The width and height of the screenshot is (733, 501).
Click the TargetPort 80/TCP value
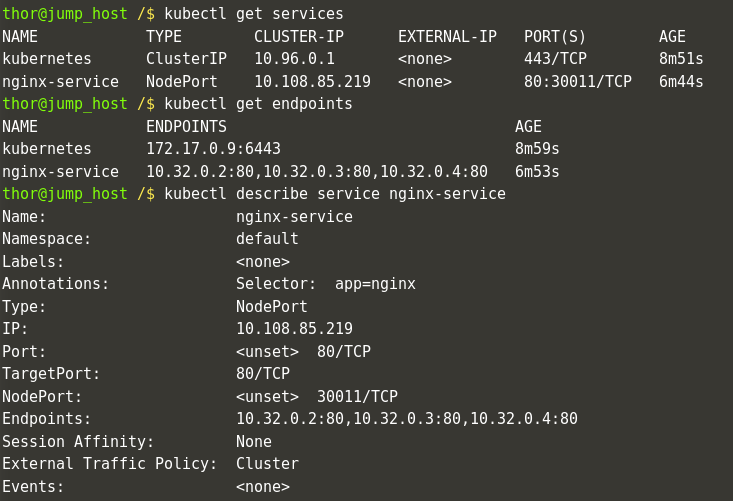click(263, 374)
